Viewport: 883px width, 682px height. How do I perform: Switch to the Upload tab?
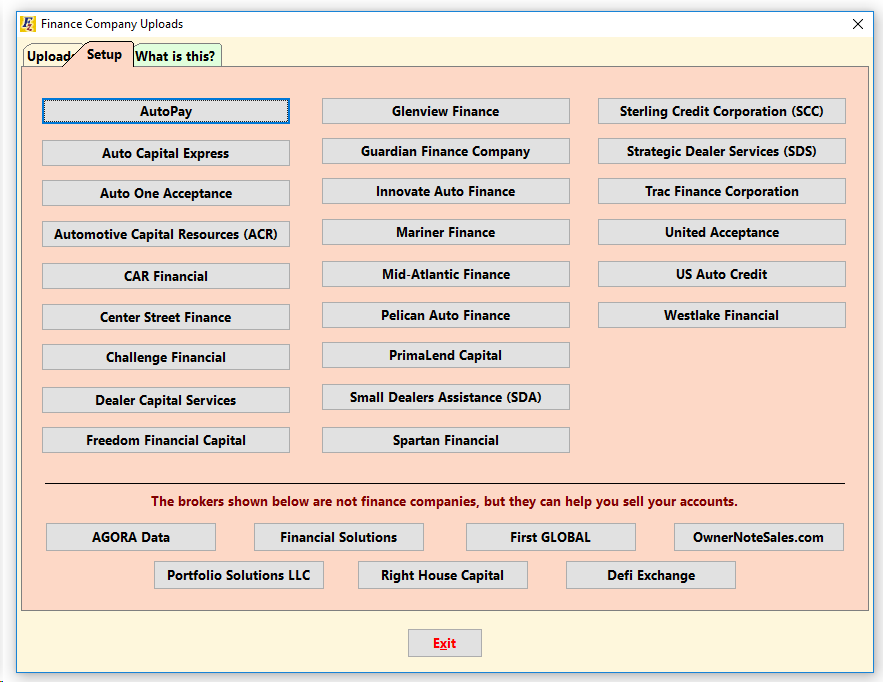[x=48, y=56]
